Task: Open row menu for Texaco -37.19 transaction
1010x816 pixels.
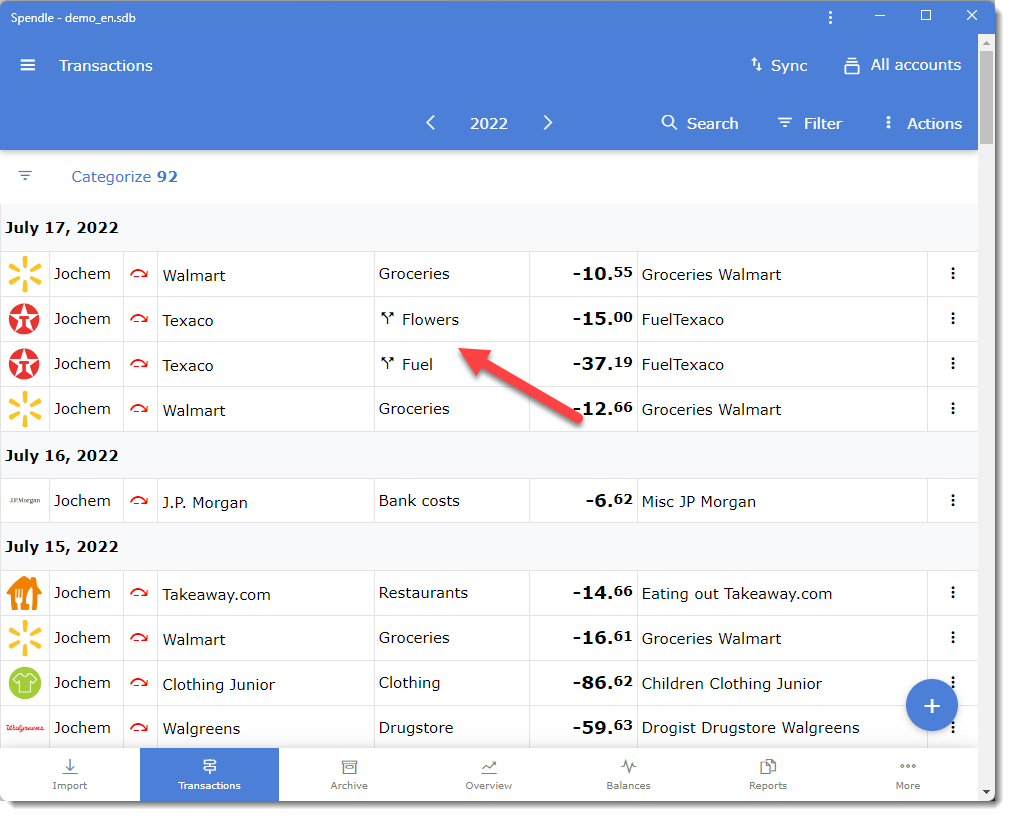Action: (x=953, y=364)
